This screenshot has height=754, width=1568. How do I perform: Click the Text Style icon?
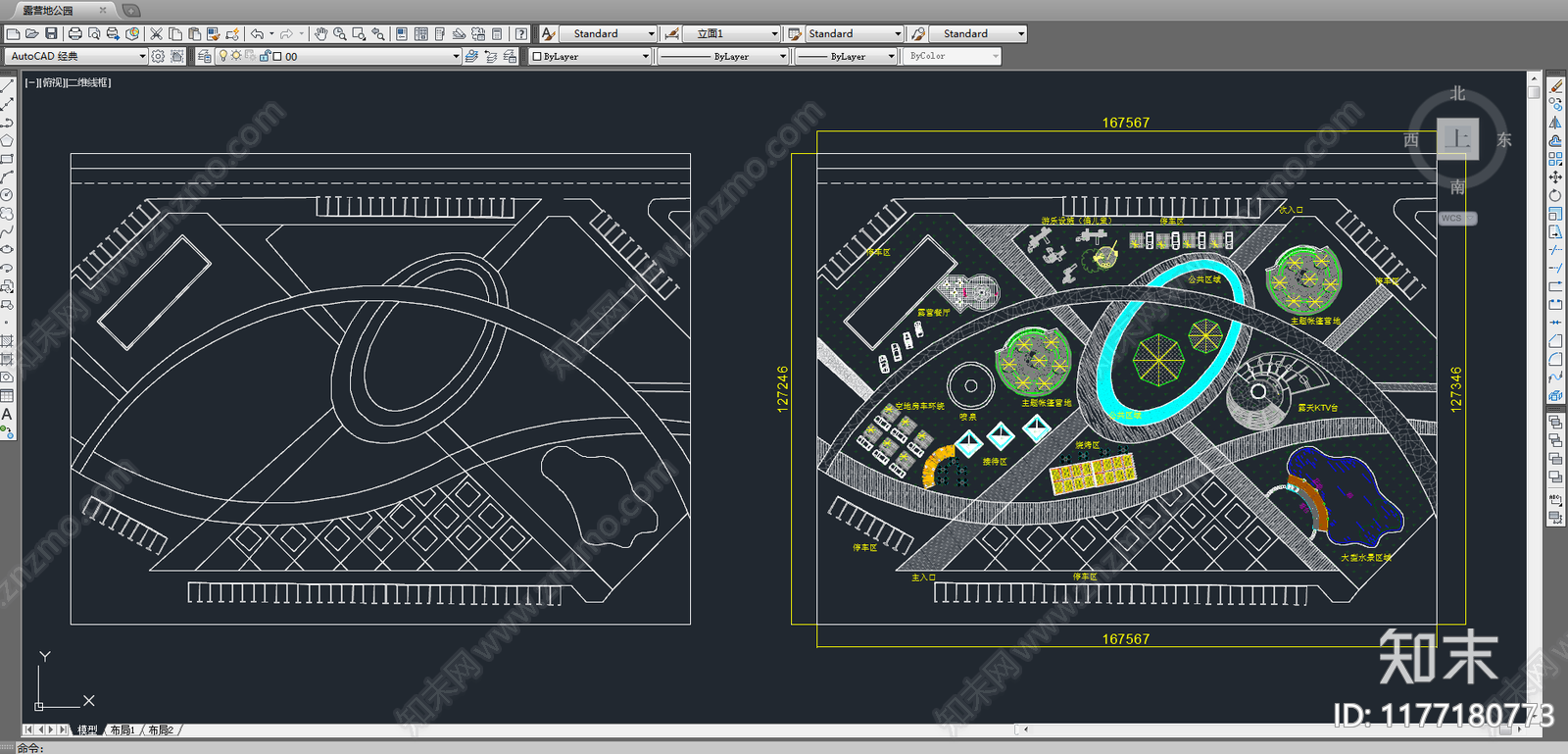click(x=548, y=33)
